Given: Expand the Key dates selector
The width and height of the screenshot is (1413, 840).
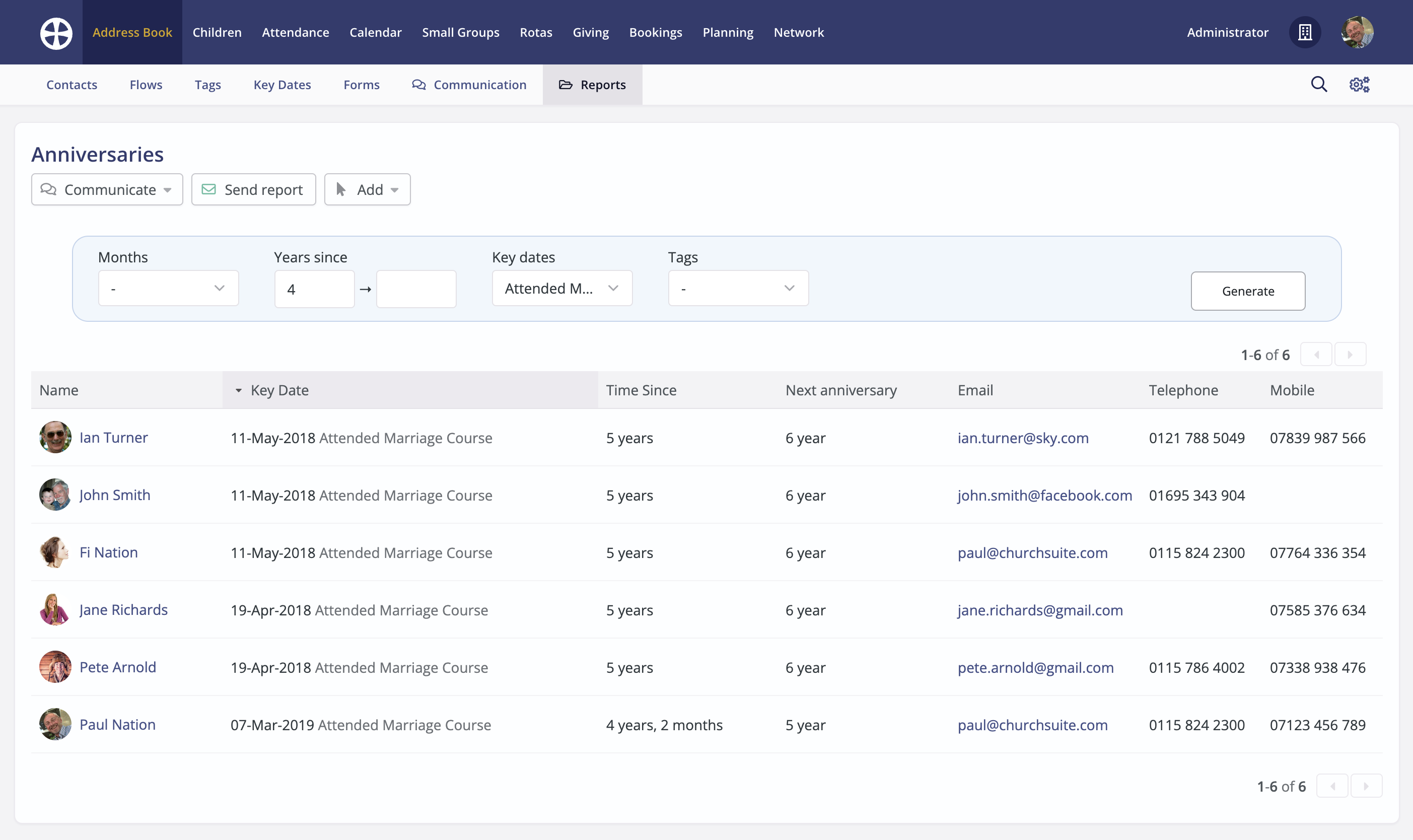Looking at the screenshot, I should (561, 289).
